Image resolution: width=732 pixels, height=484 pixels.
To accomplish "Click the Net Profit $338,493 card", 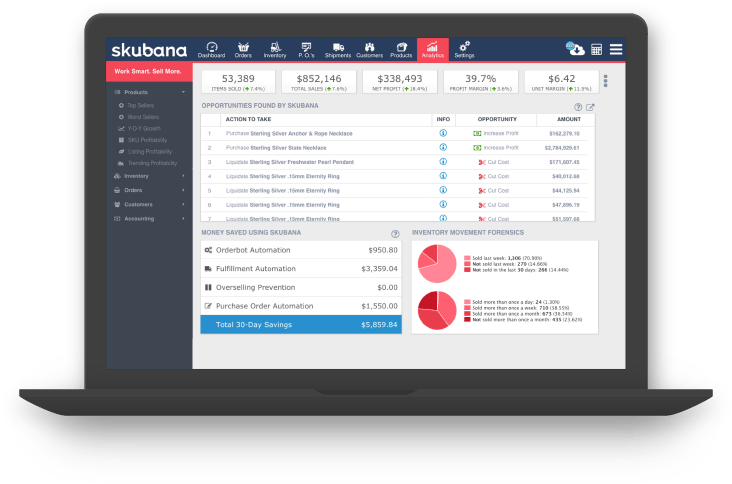I will 400,82.
